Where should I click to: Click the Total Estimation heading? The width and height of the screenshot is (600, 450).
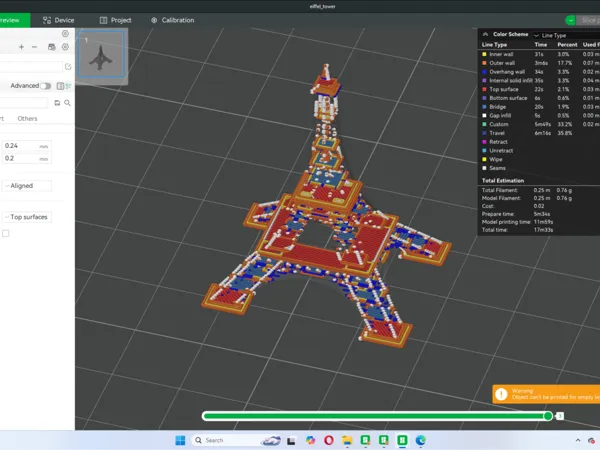(x=503, y=181)
